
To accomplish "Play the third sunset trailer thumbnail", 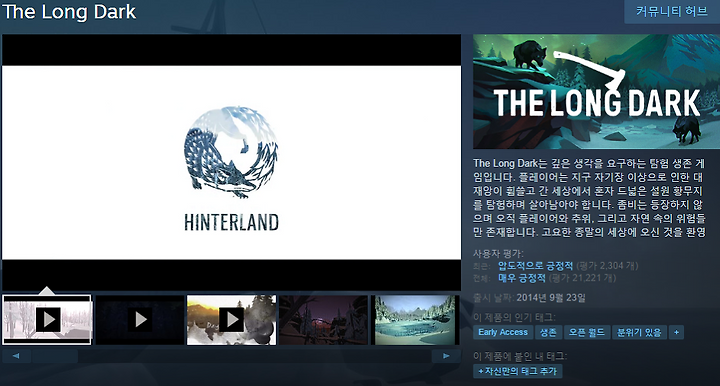I will pos(231,319).
